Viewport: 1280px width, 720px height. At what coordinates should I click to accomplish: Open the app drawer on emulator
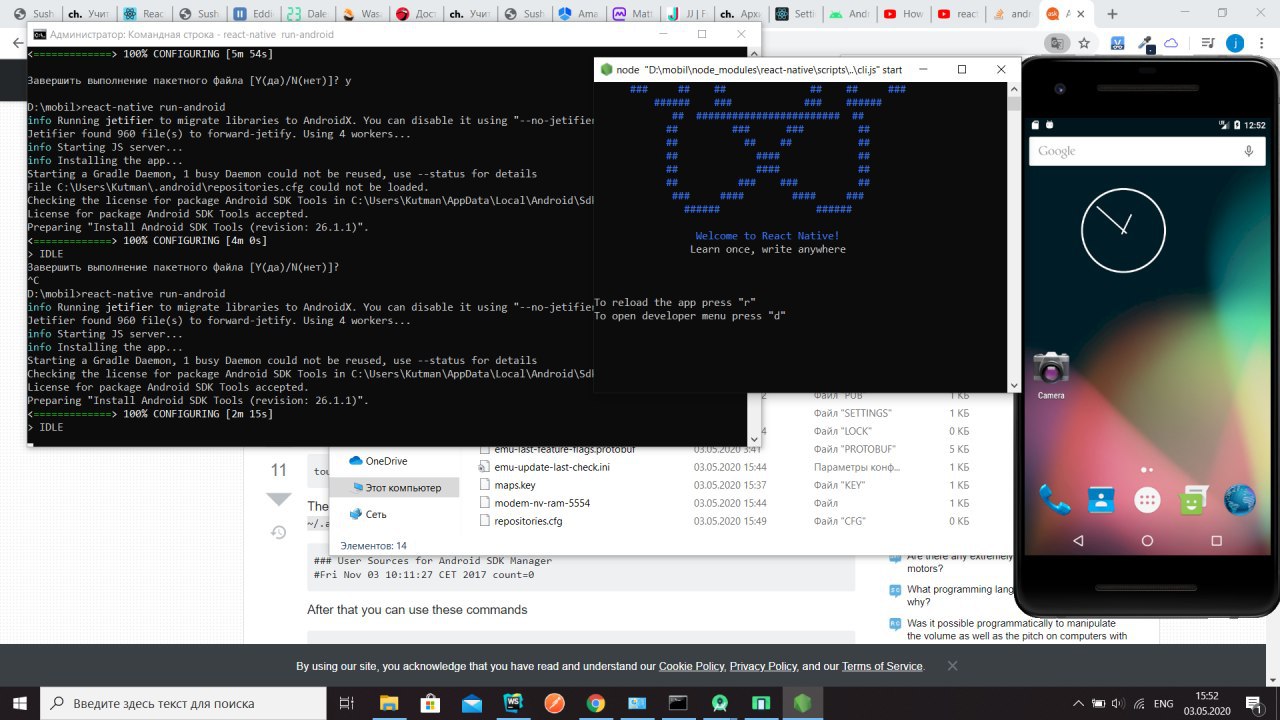click(x=1147, y=499)
